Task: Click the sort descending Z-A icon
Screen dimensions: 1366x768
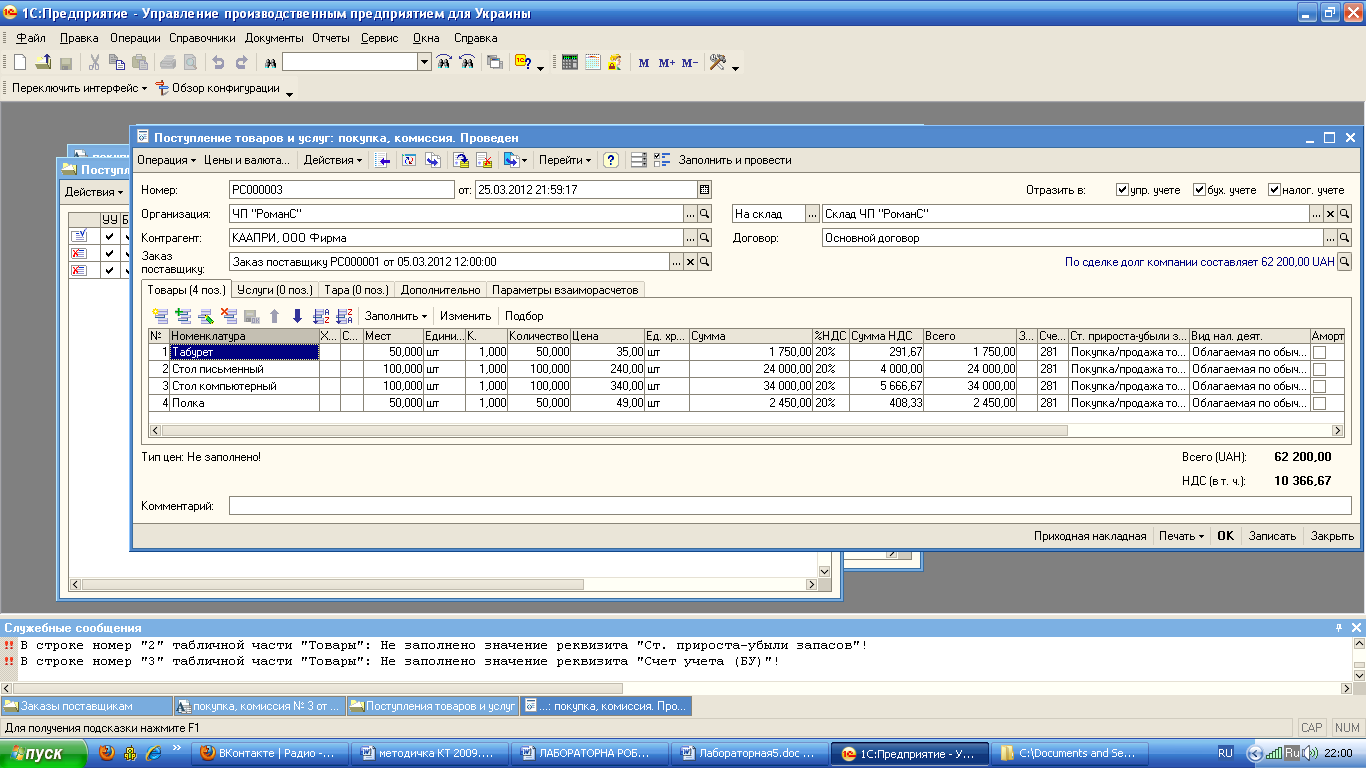Action: click(x=344, y=316)
